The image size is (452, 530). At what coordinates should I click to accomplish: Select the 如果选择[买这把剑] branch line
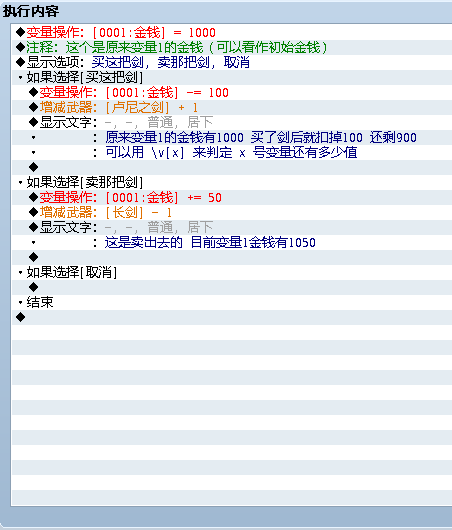click(x=232, y=77)
